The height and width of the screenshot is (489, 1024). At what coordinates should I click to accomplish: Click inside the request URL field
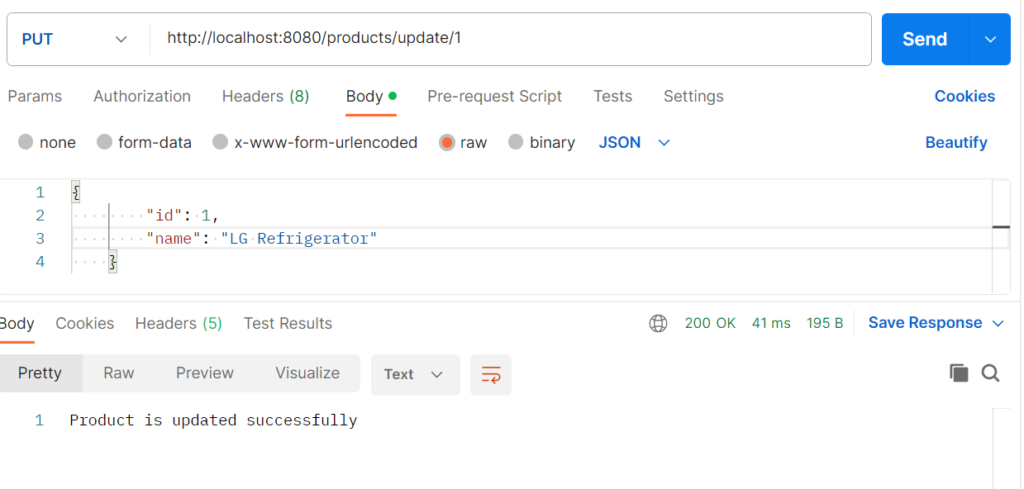511,39
